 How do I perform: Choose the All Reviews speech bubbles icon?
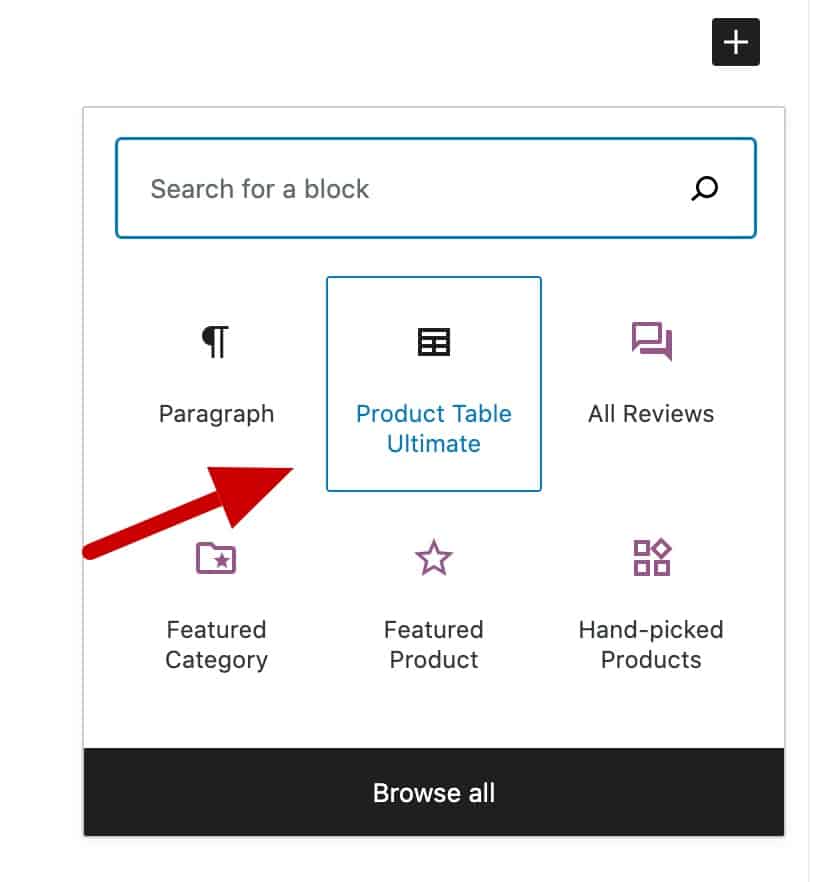651,341
